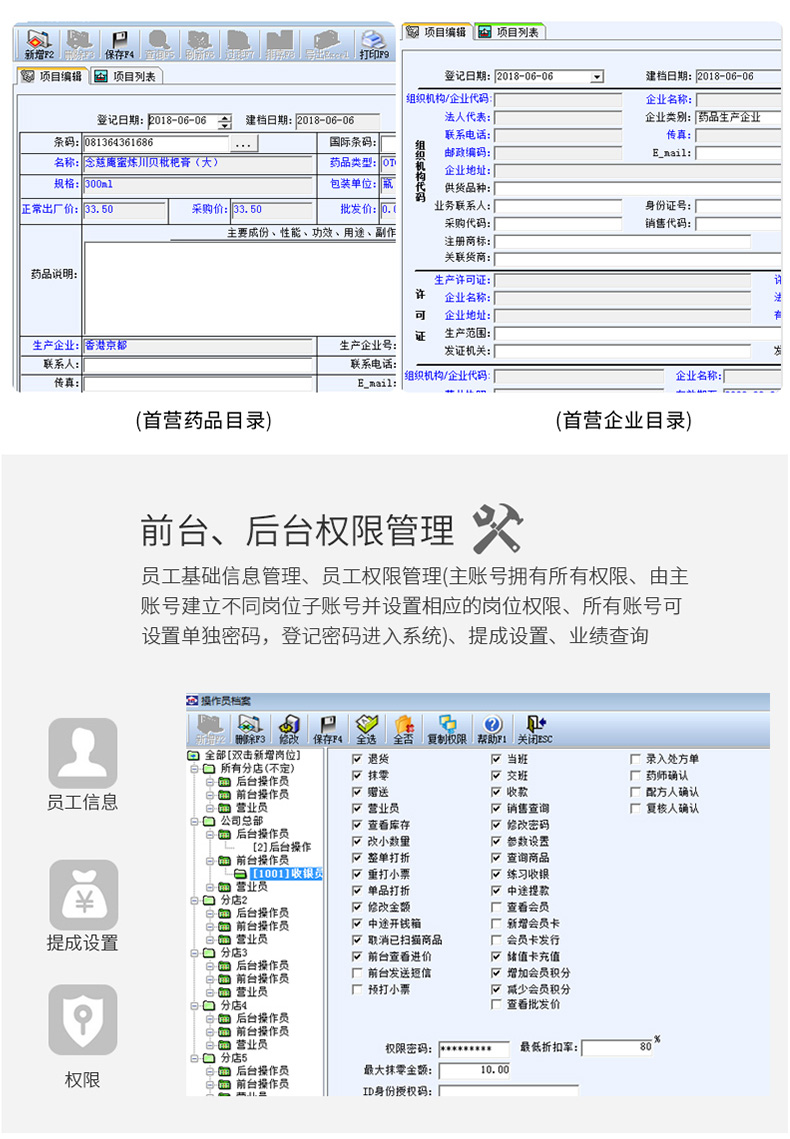Click the 打印F9 printer icon
This screenshot has width=790, height=1139.
pyautogui.click(x=374, y=45)
